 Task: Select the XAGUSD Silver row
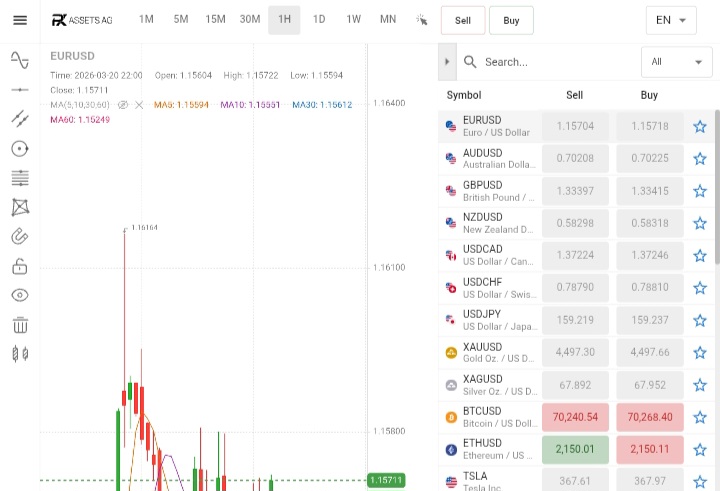pos(577,385)
